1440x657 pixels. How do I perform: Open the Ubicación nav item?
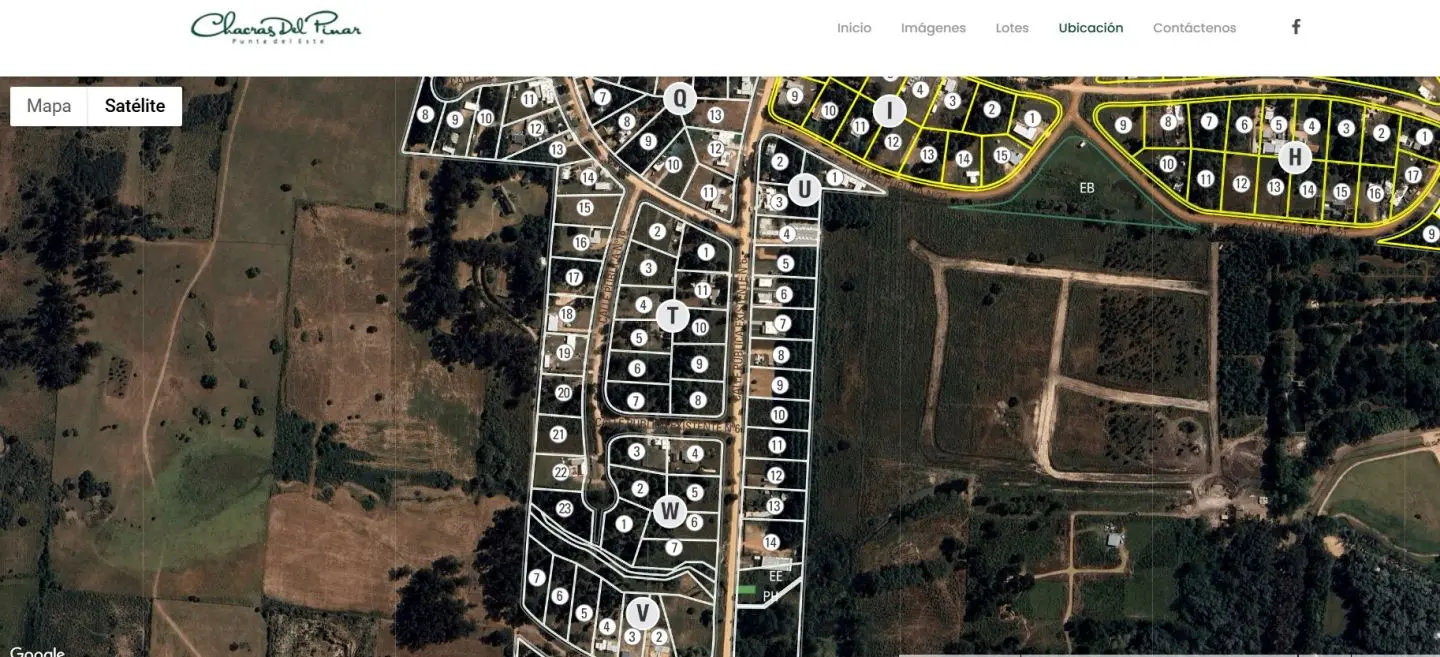tap(1091, 28)
